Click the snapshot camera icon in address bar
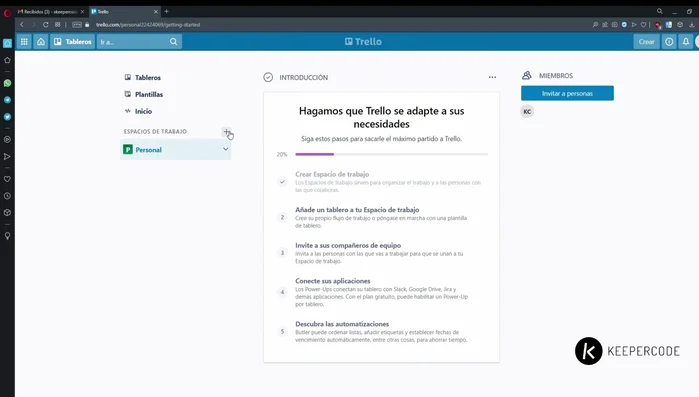The width and height of the screenshot is (699, 397). [x=614, y=25]
